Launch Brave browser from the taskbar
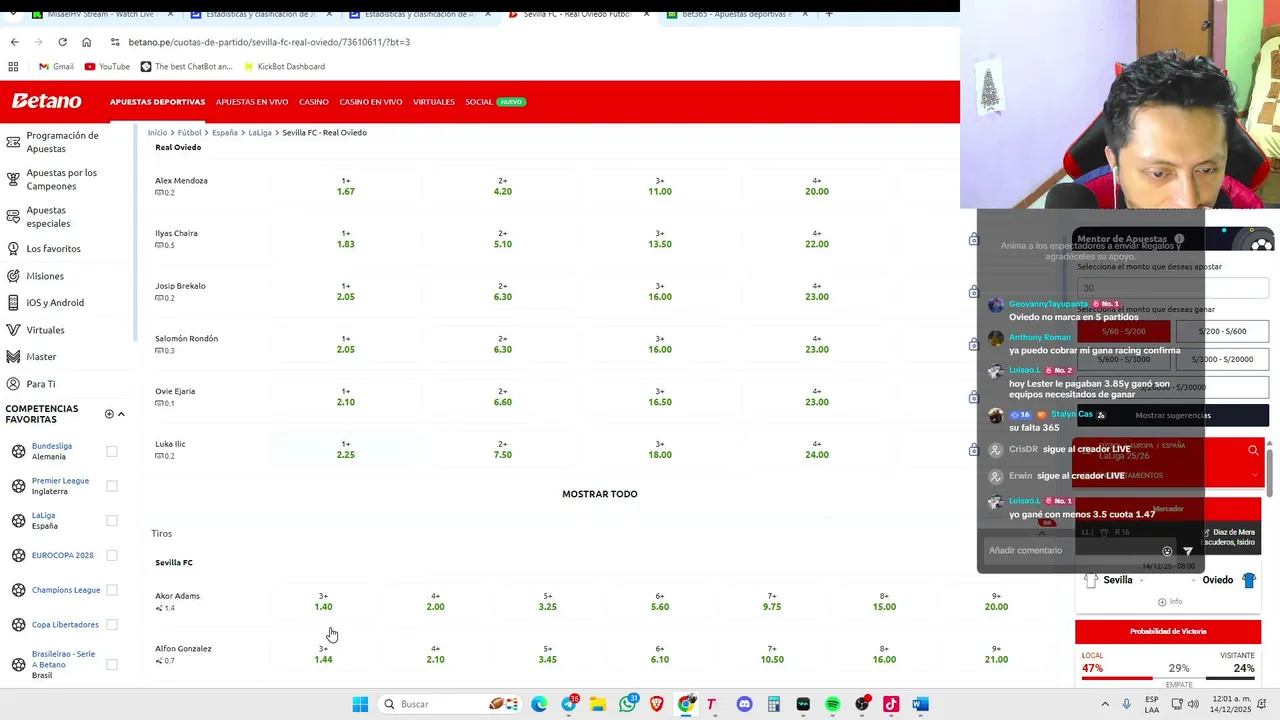The image size is (1280, 720). pyautogui.click(x=657, y=704)
